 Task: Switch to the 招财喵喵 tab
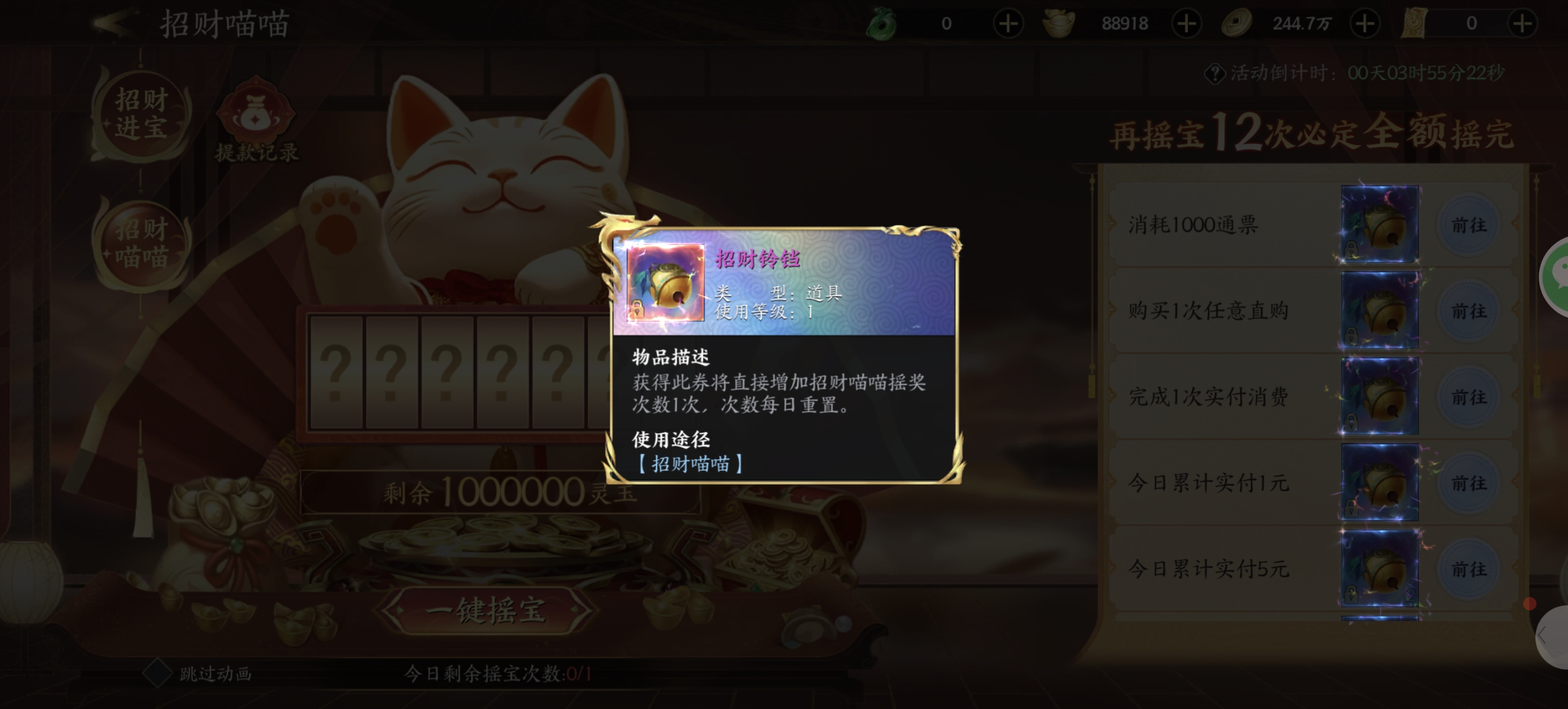(x=141, y=244)
